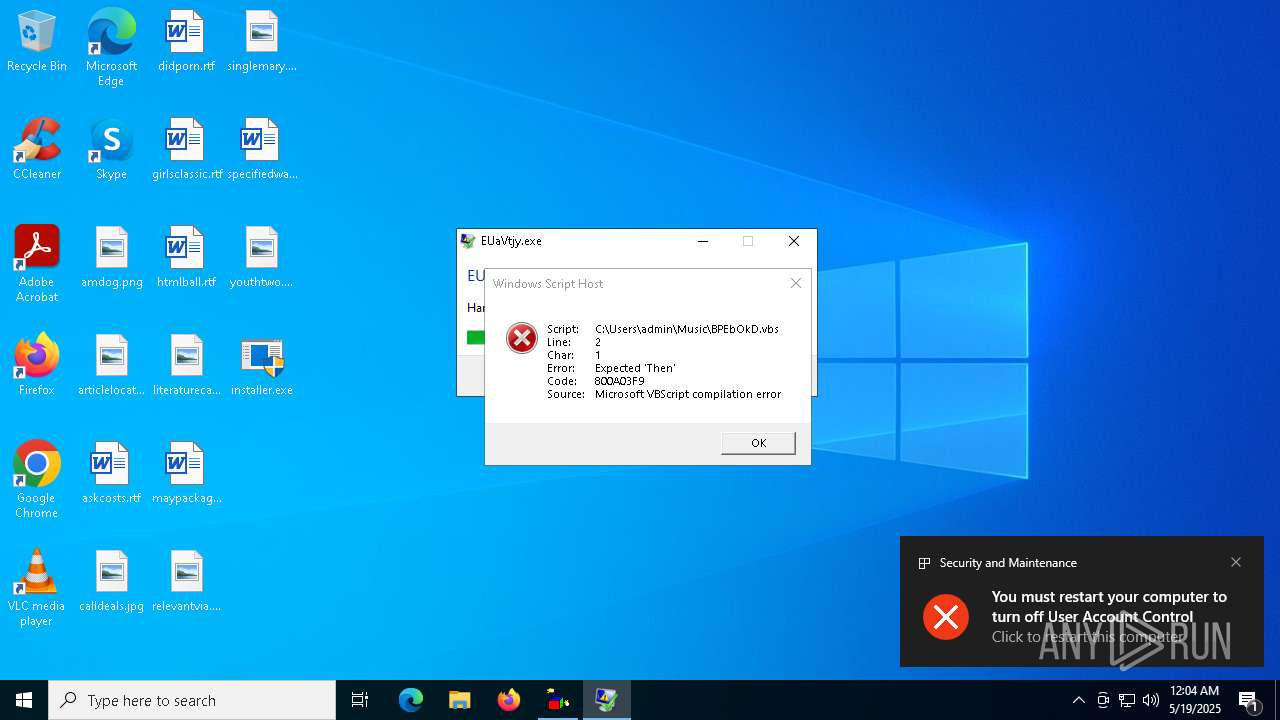Click the Meet Now tray icon

click(x=1103, y=700)
